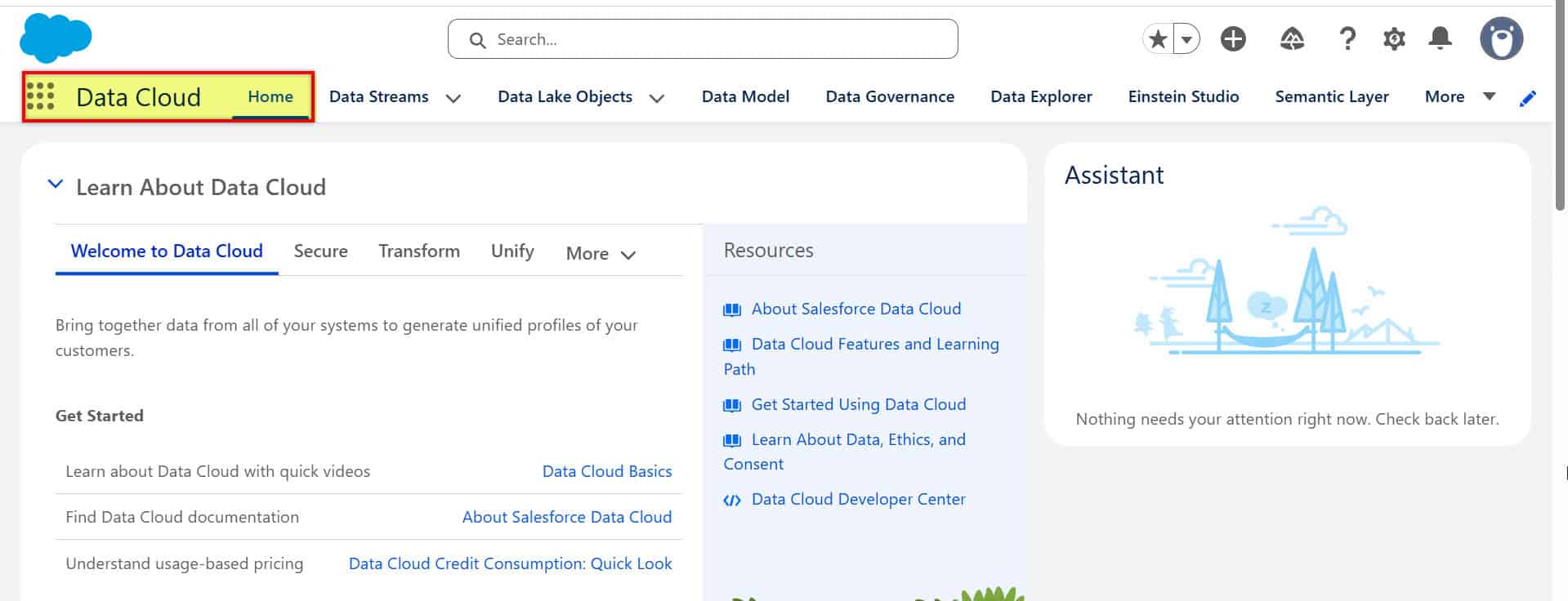Click the code icon beside Data Cloud Developer Center
This screenshot has width=1568, height=601.
732,500
